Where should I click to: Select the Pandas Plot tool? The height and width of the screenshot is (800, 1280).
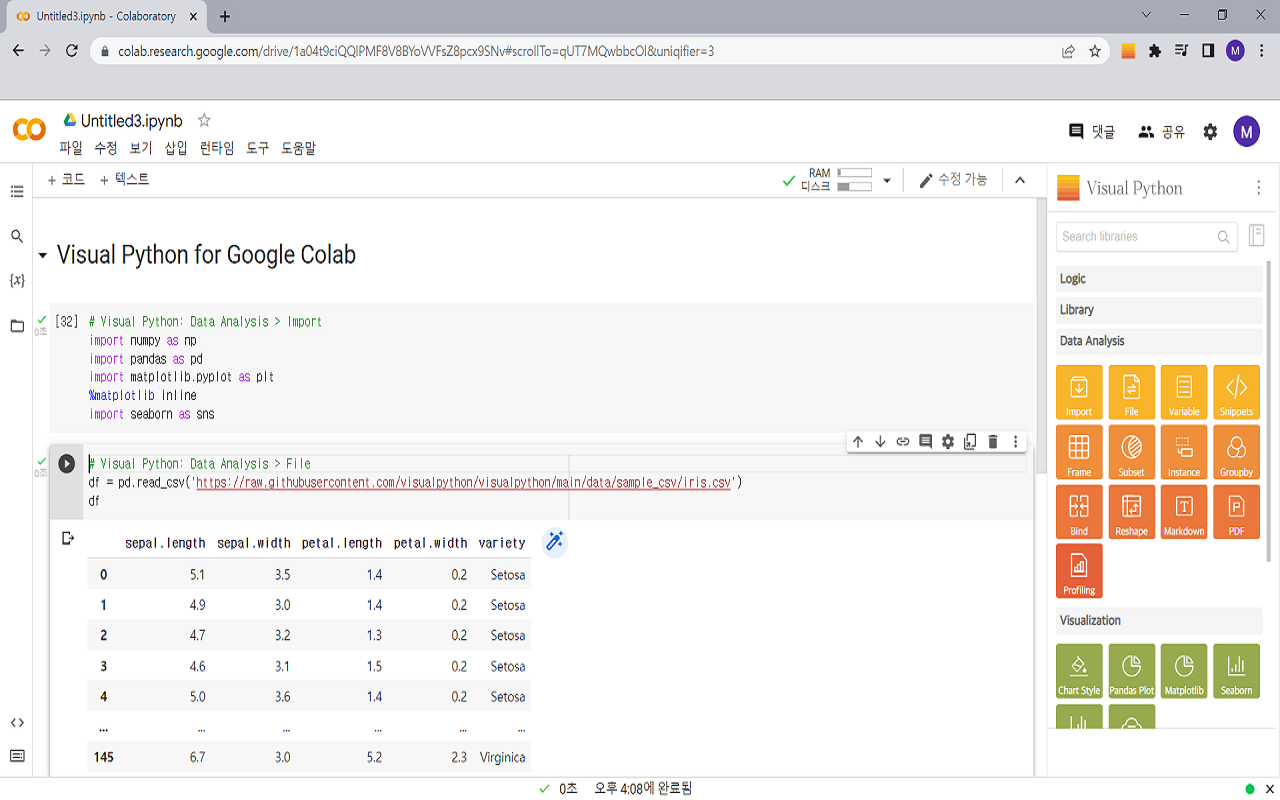pos(1131,671)
